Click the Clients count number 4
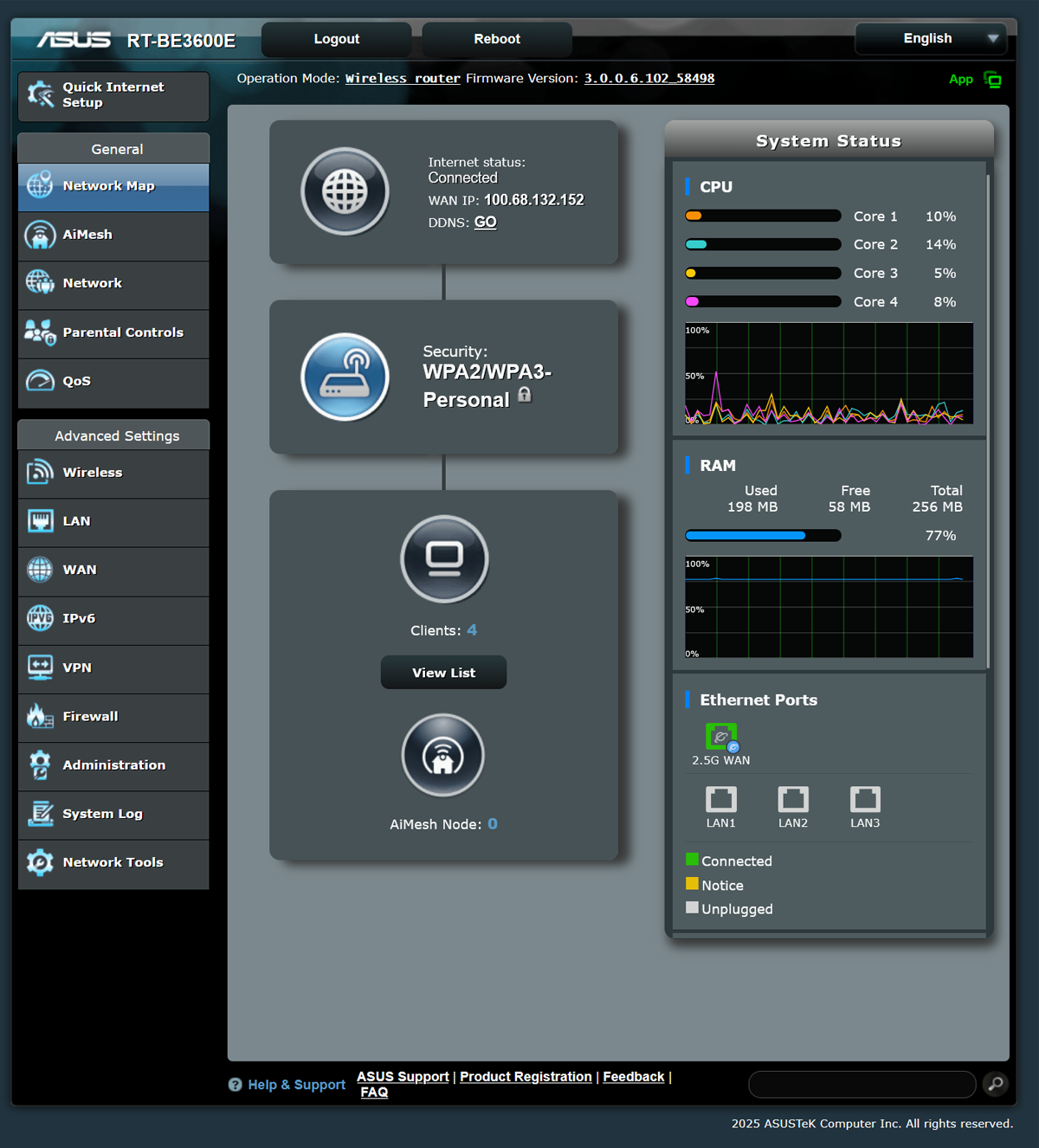The height and width of the screenshot is (1148, 1039). coord(472,630)
